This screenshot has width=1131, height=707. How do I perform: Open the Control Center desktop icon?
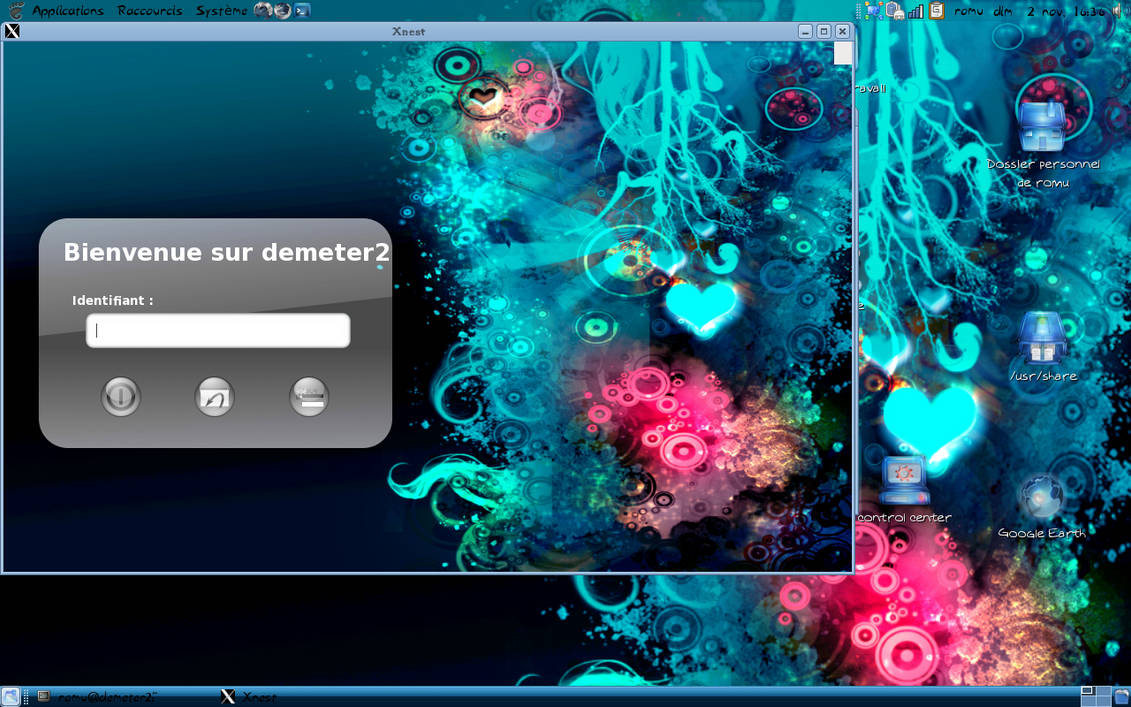pos(903,480)
